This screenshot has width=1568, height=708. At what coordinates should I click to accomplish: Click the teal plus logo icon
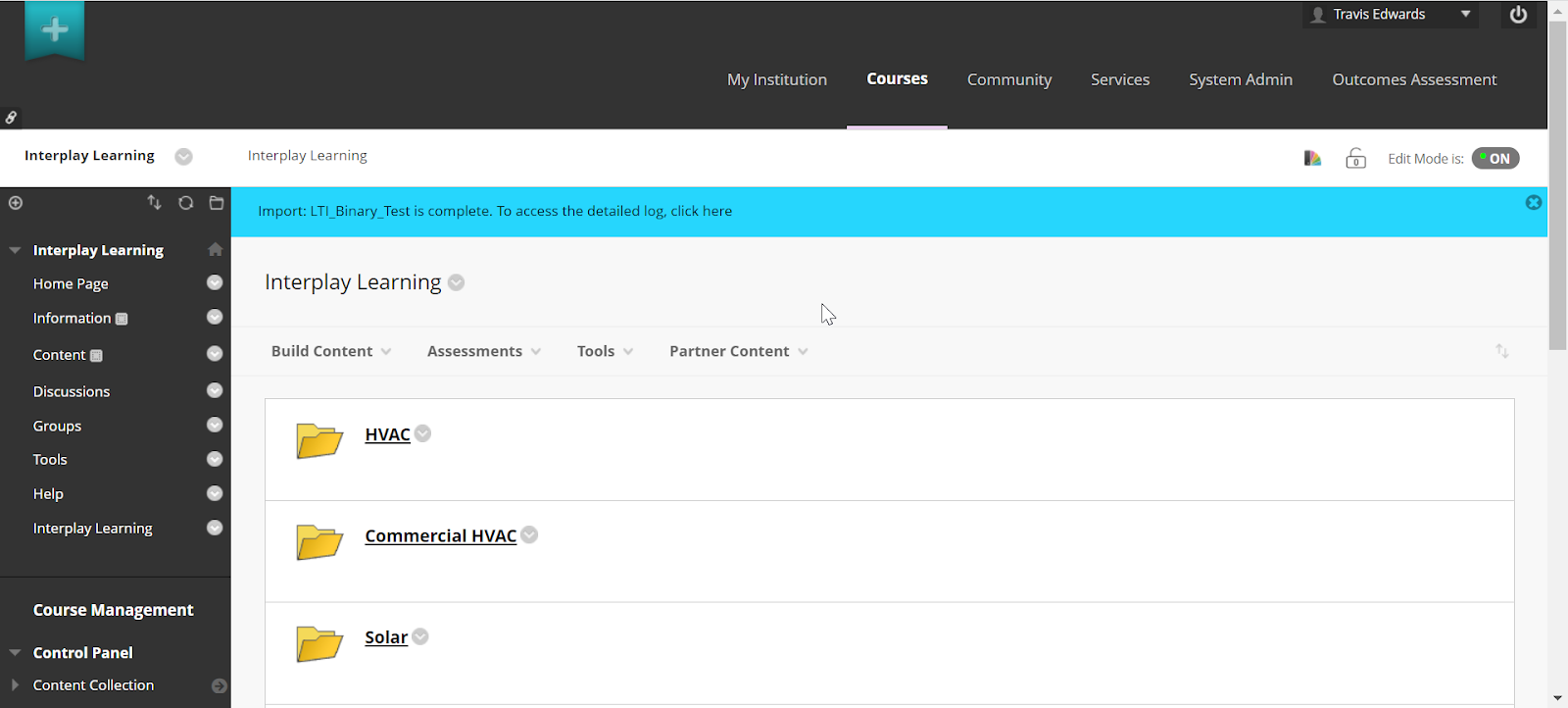click(55, 29)
